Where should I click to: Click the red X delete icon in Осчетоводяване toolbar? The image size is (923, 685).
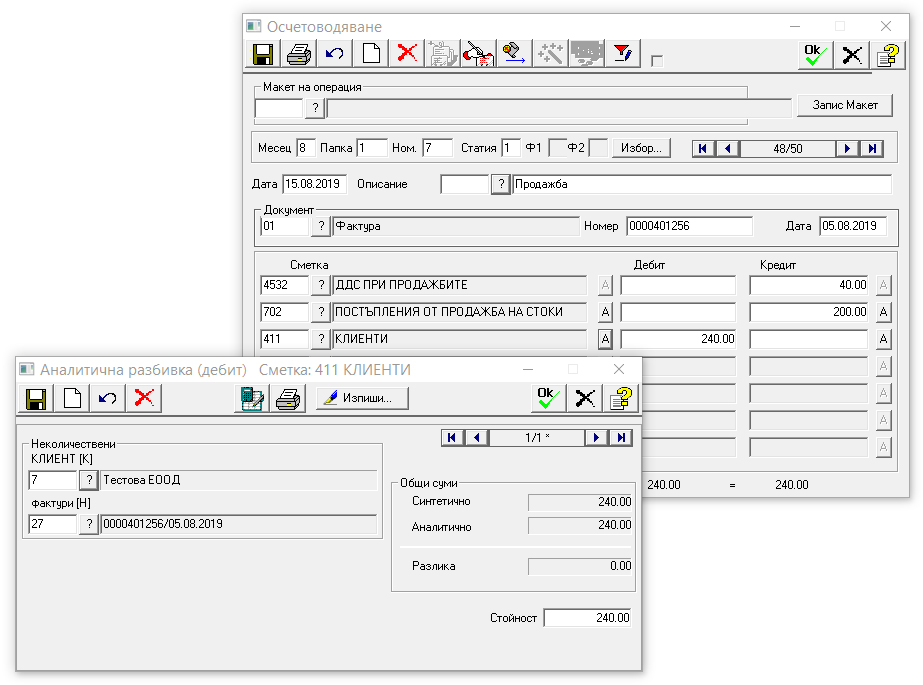click(407, 54)
